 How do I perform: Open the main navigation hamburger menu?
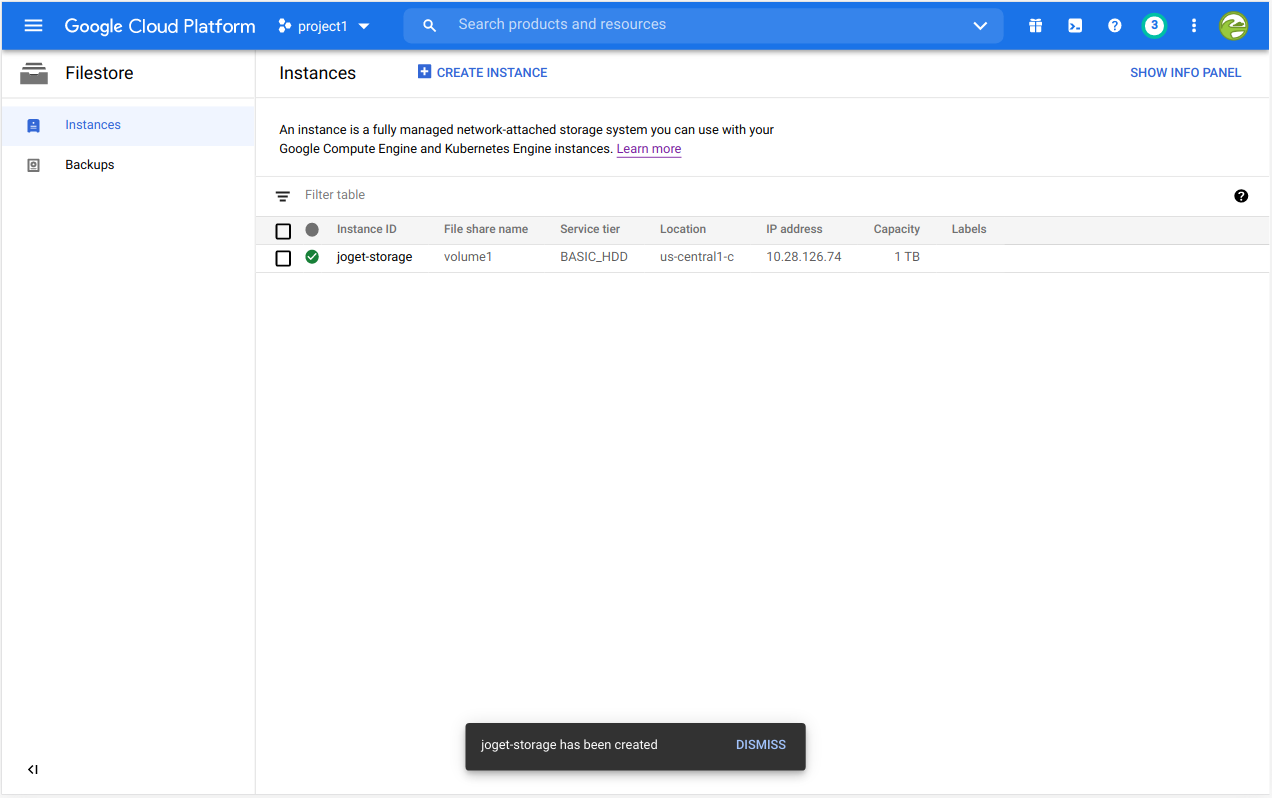click(33, 26)
